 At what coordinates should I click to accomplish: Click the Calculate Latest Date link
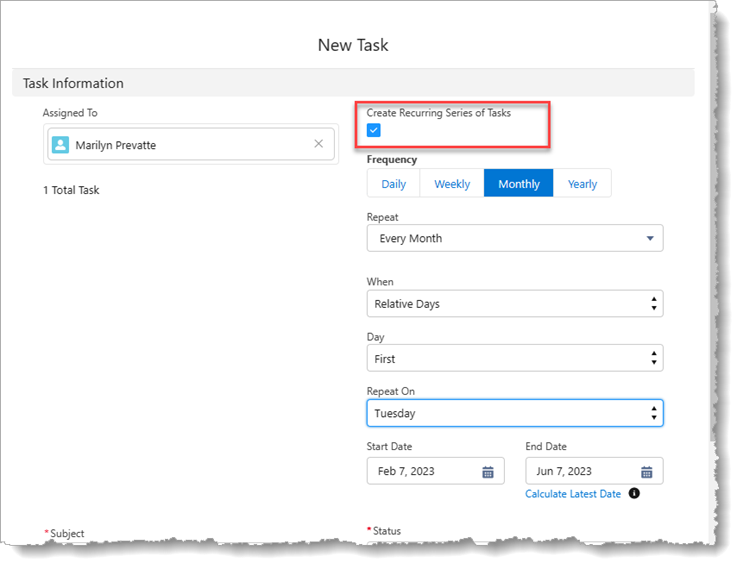pos(573,494)
